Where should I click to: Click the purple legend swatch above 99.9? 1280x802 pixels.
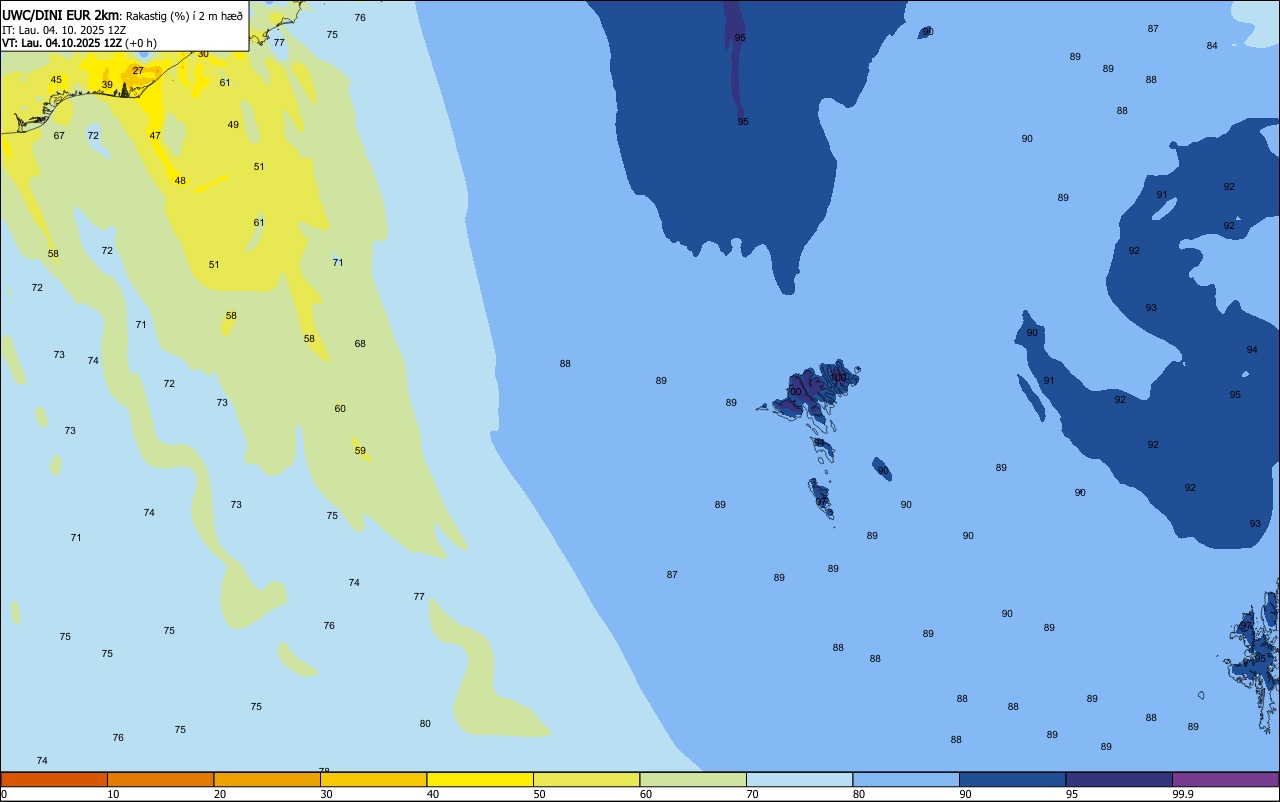1225,779
